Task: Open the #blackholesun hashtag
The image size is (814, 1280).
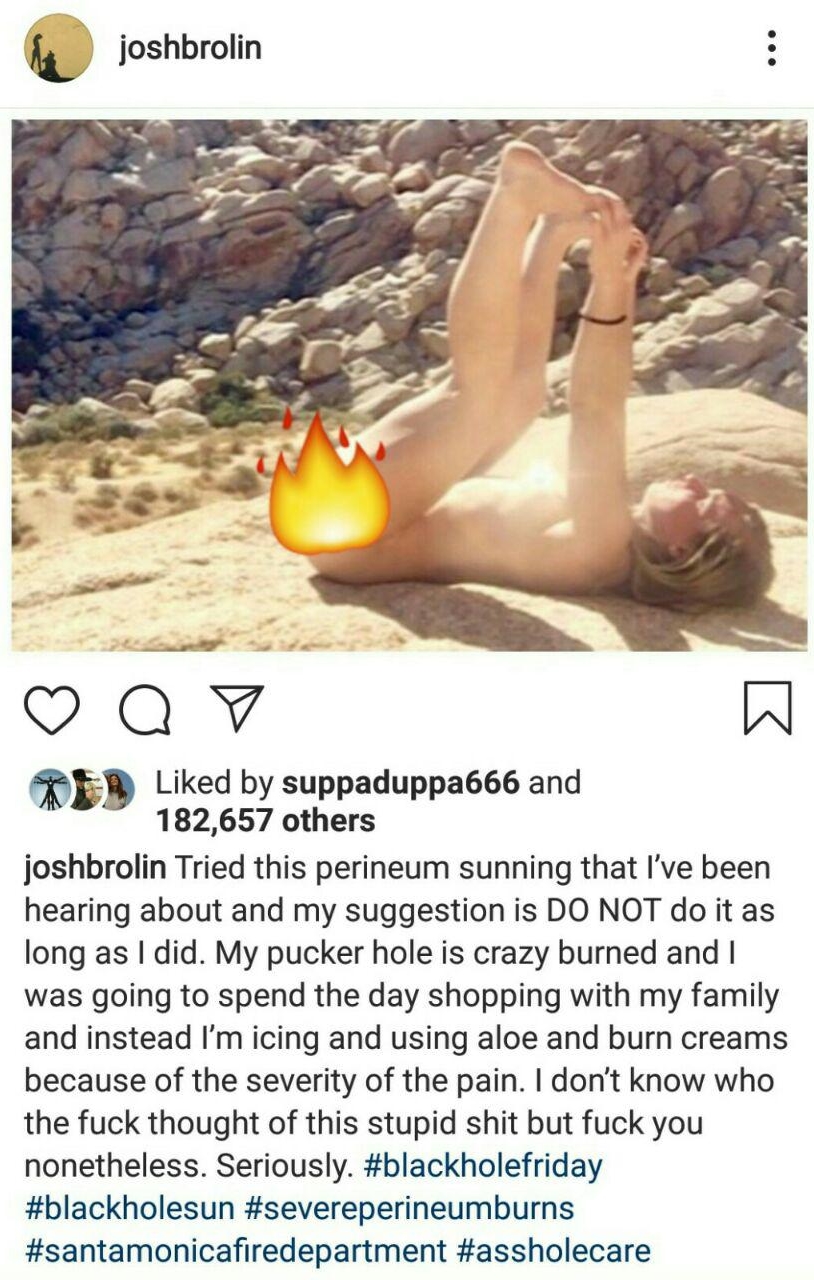Action: tap(129, 1208)
